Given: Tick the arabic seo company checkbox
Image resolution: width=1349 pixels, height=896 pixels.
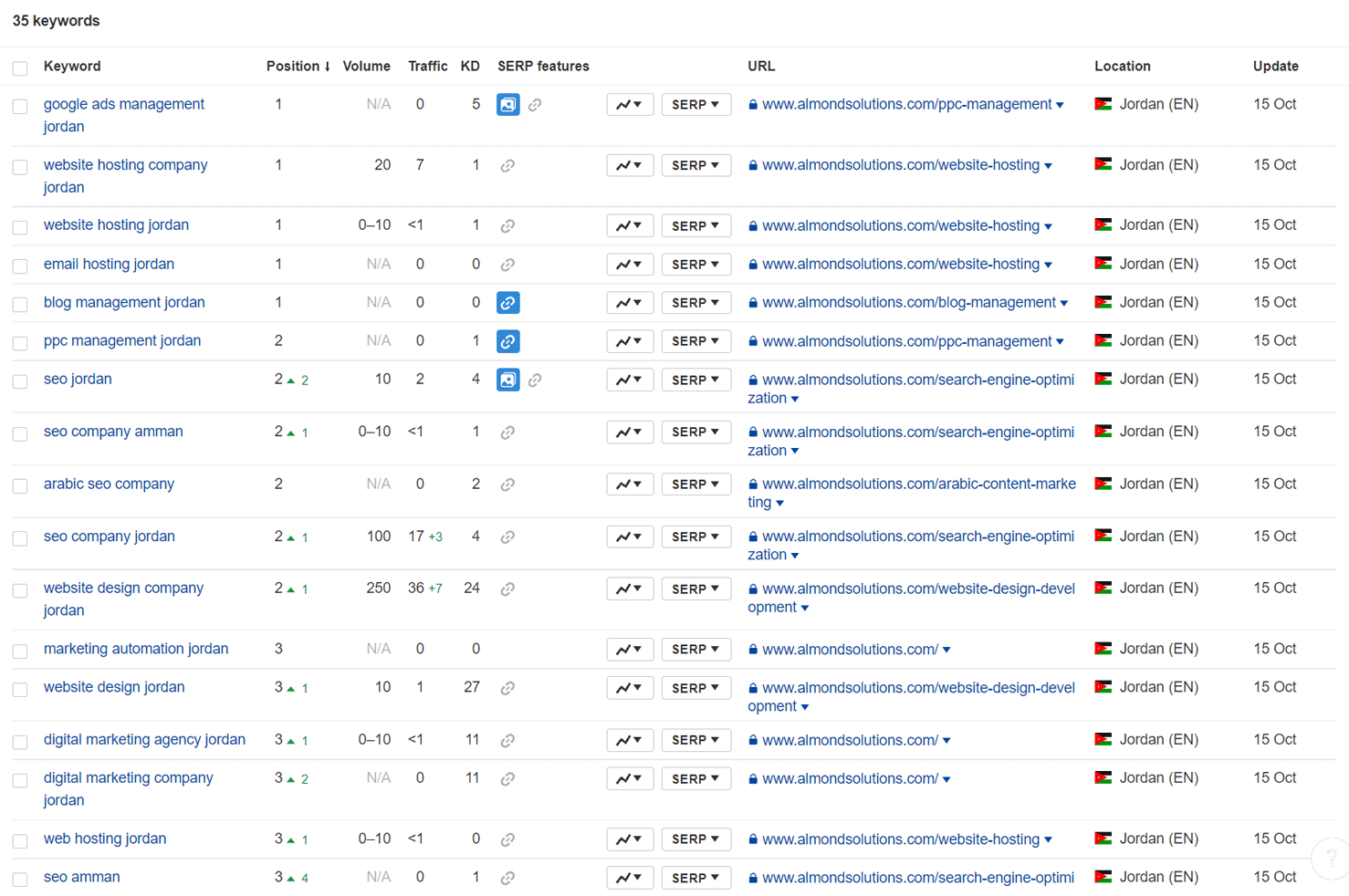Looking at the screenshot, I should click(x=20, y=486).
